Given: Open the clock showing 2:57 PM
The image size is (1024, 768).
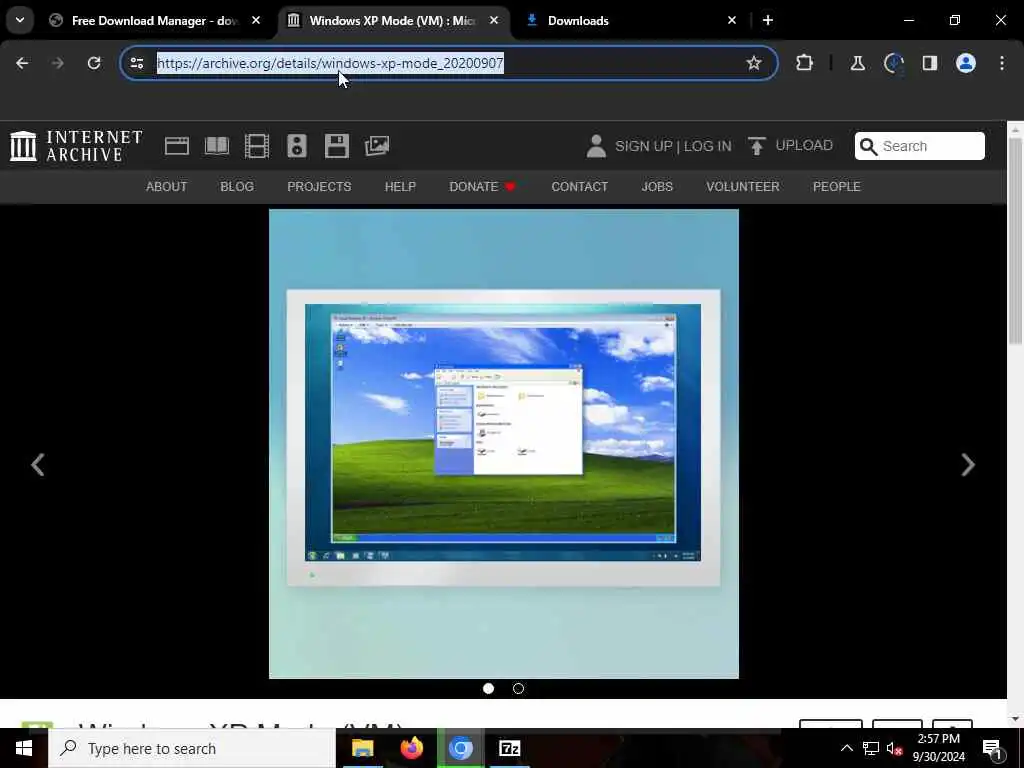Looking at the screenshot, I should coord(938,748).
